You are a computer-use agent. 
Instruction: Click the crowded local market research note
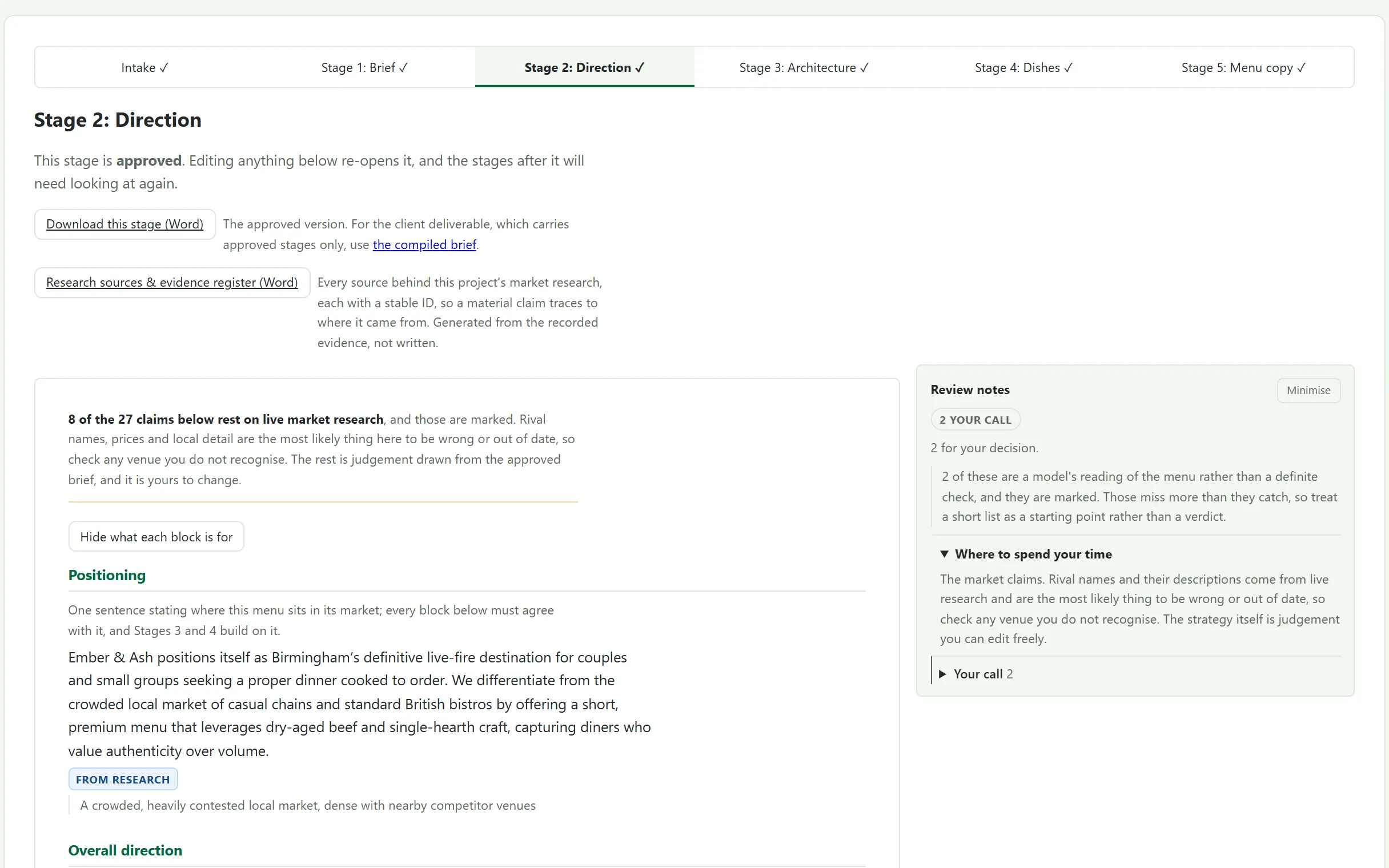click(x=308, y=805)
